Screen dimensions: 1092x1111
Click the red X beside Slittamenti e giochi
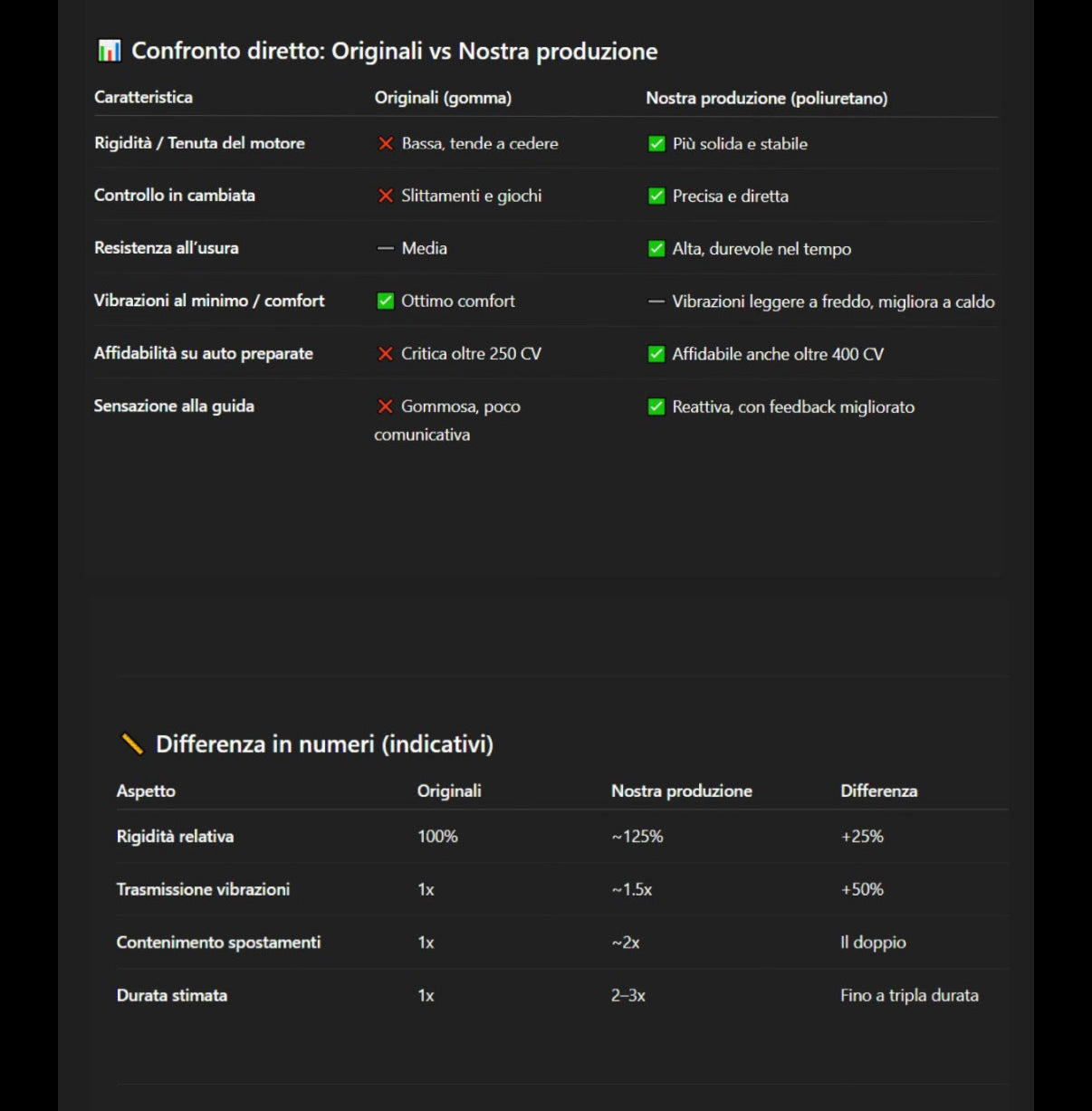[x=386, y=196]
